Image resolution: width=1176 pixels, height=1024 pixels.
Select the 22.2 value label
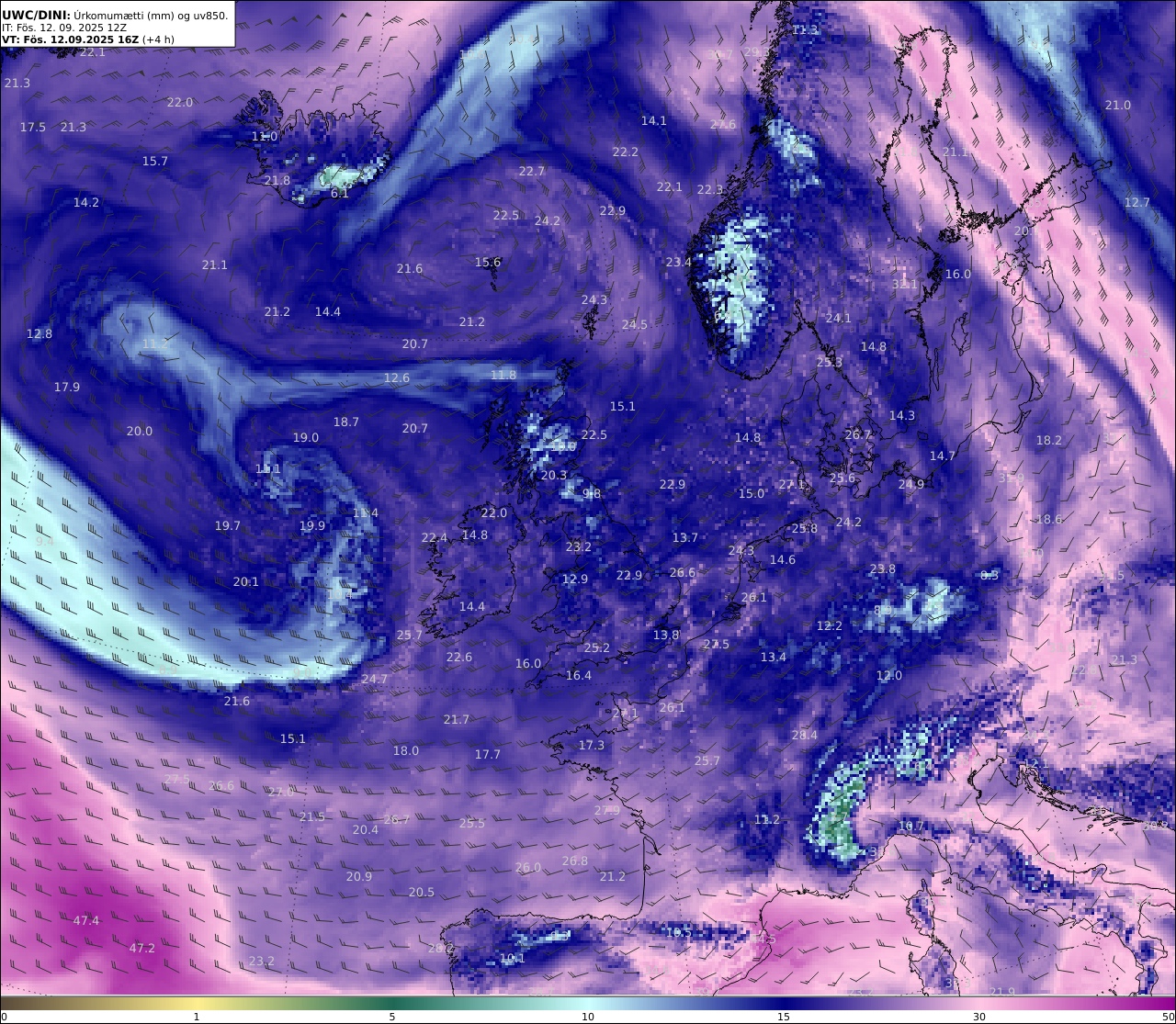pos(625,152)
